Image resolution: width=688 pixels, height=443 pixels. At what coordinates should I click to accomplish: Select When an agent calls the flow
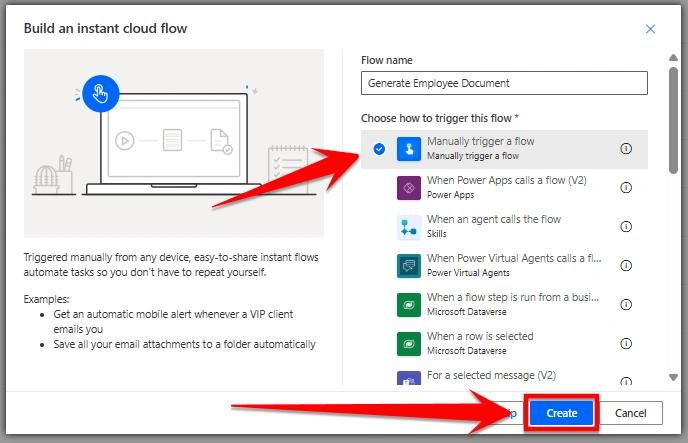(504, 227)
